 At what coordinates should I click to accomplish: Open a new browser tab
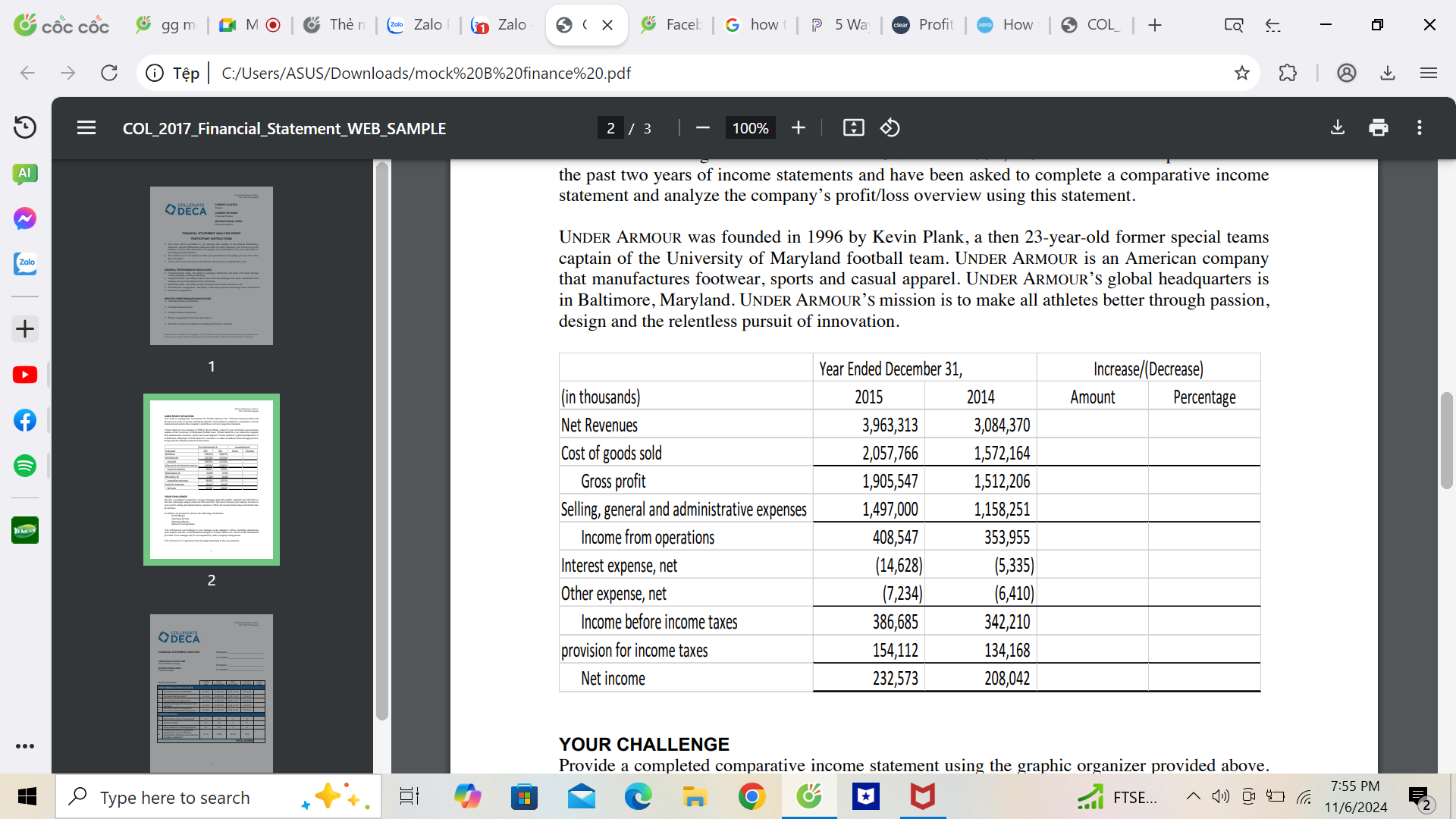[1155, 25]
